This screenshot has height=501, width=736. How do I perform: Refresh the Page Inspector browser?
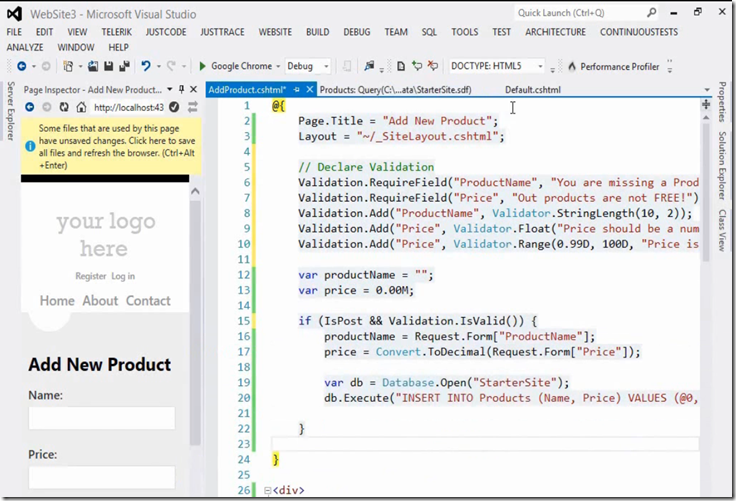tap(64, 108)
